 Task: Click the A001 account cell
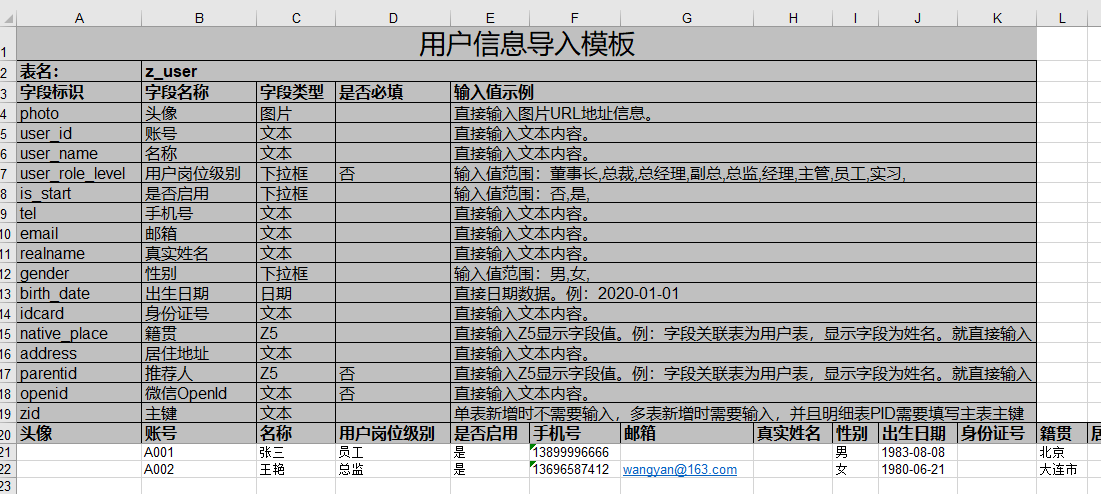(199, 453)
